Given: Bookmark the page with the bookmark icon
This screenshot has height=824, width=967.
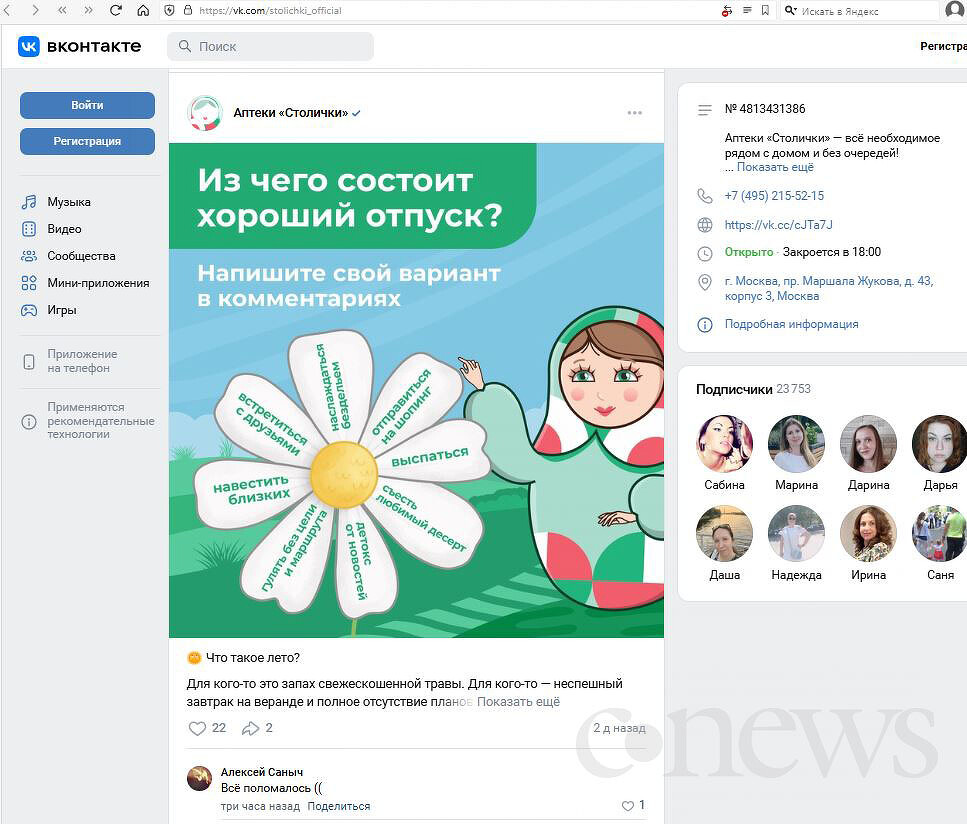Looking at the screenshot, I should point(765,10).
